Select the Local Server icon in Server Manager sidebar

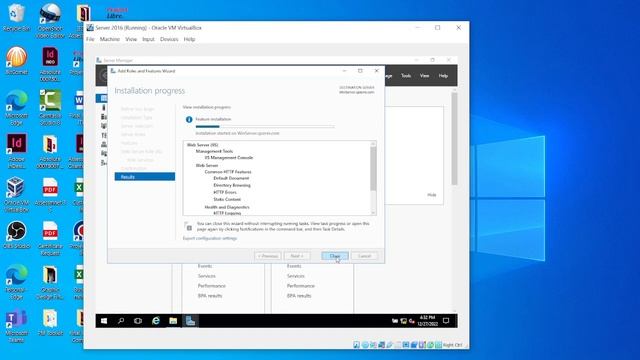104,107
